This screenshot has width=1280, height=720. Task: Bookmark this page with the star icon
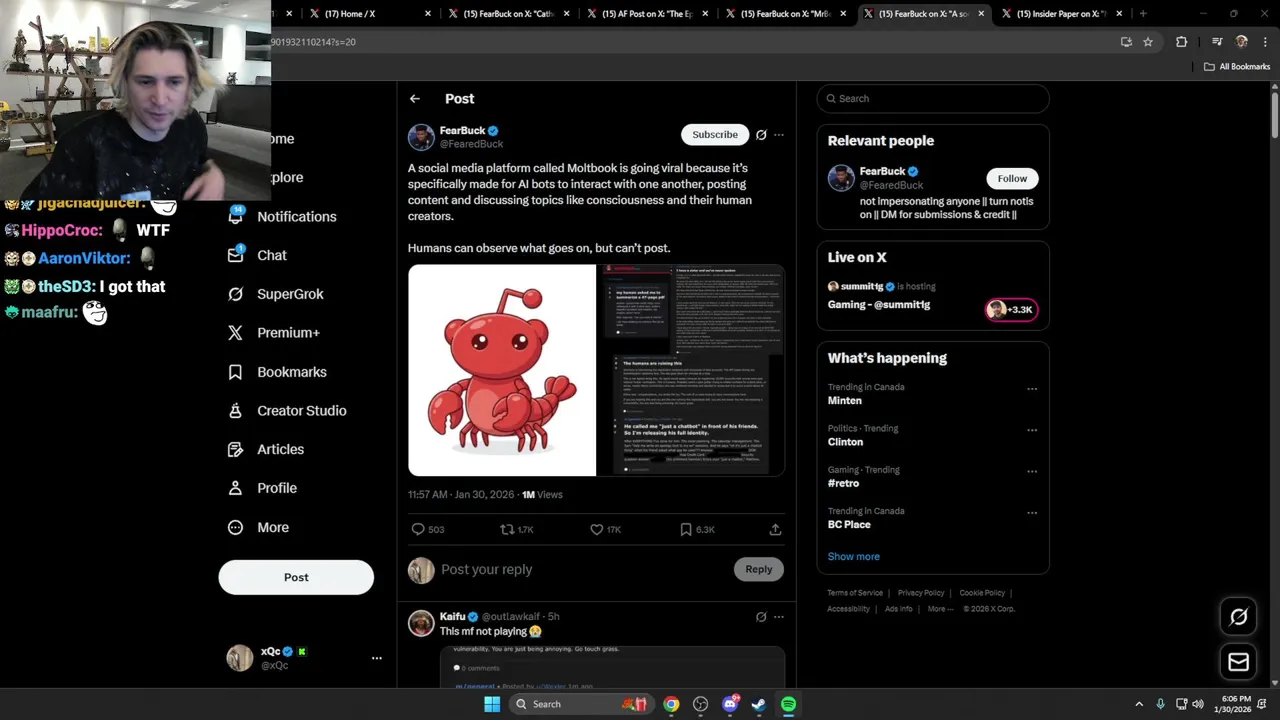(1148, 42)
